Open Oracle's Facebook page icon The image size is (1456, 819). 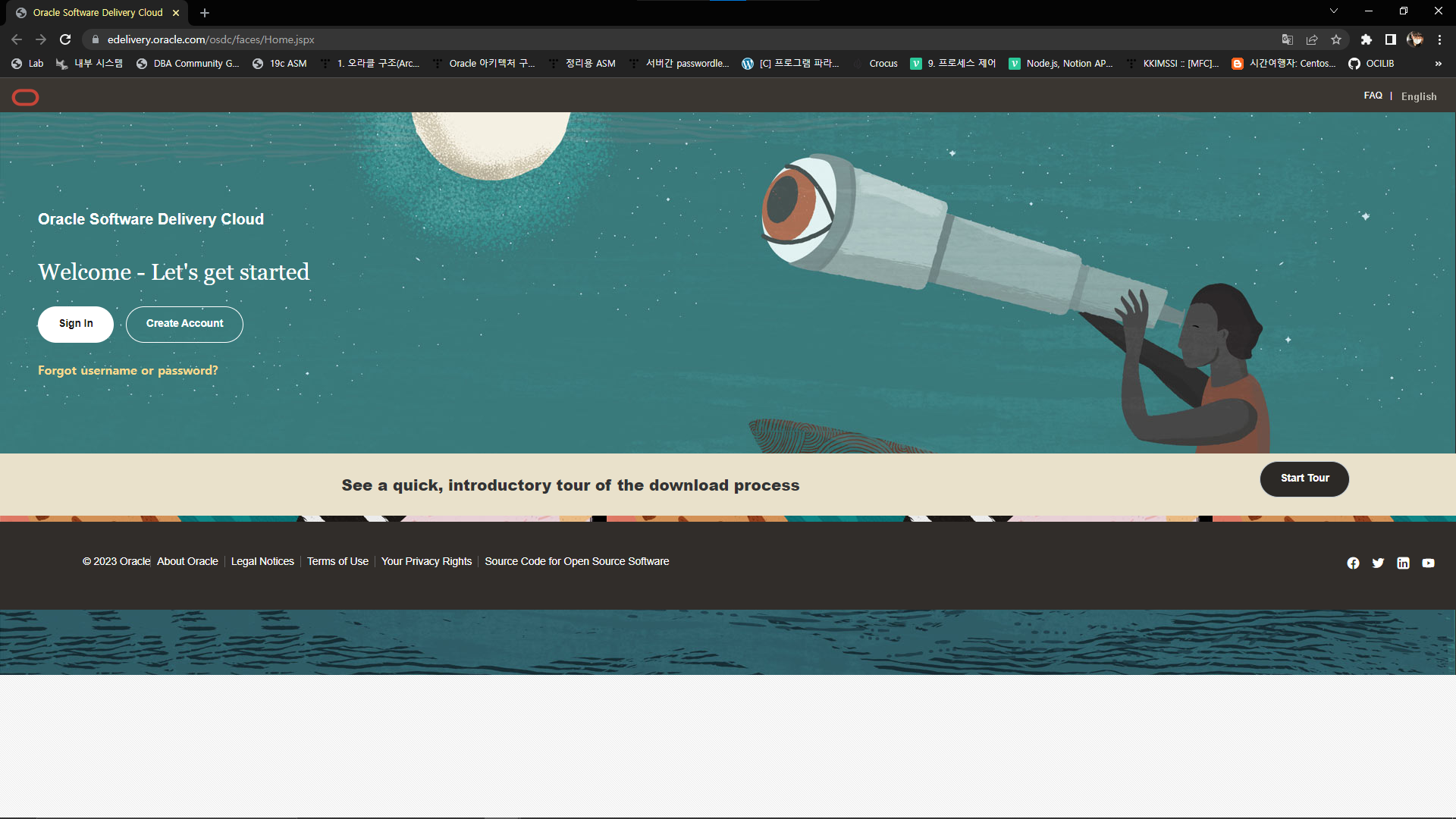pos(1353,563)
